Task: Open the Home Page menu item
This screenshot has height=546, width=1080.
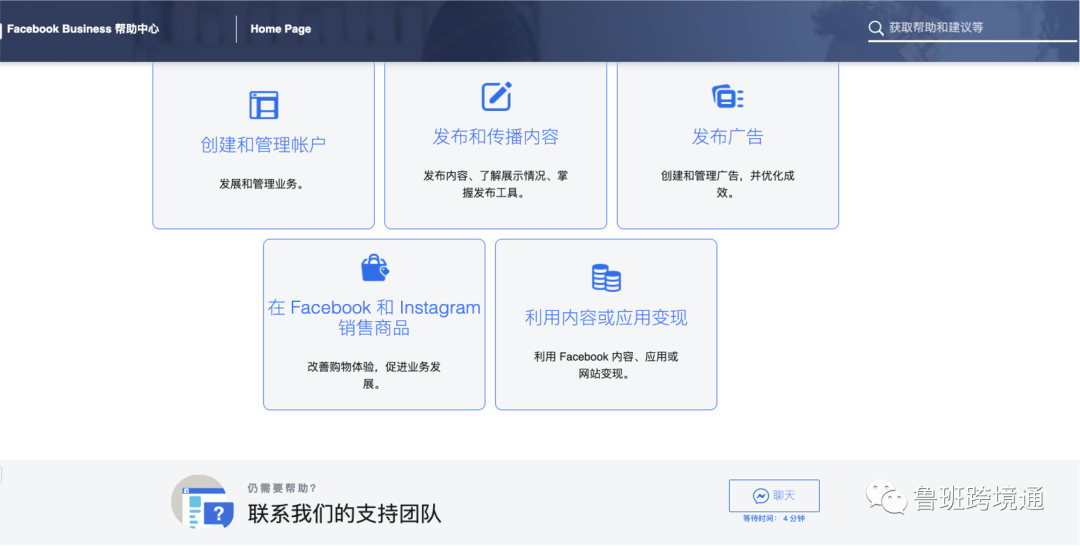Action: click(280, 30)
